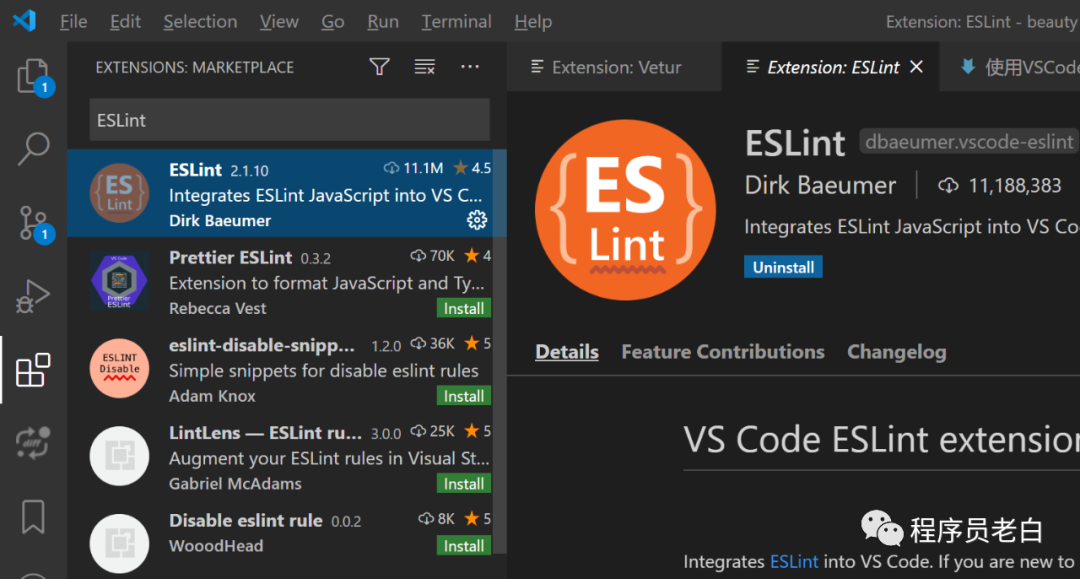Click the ESLint download count cloud icon

coord(948,185)
